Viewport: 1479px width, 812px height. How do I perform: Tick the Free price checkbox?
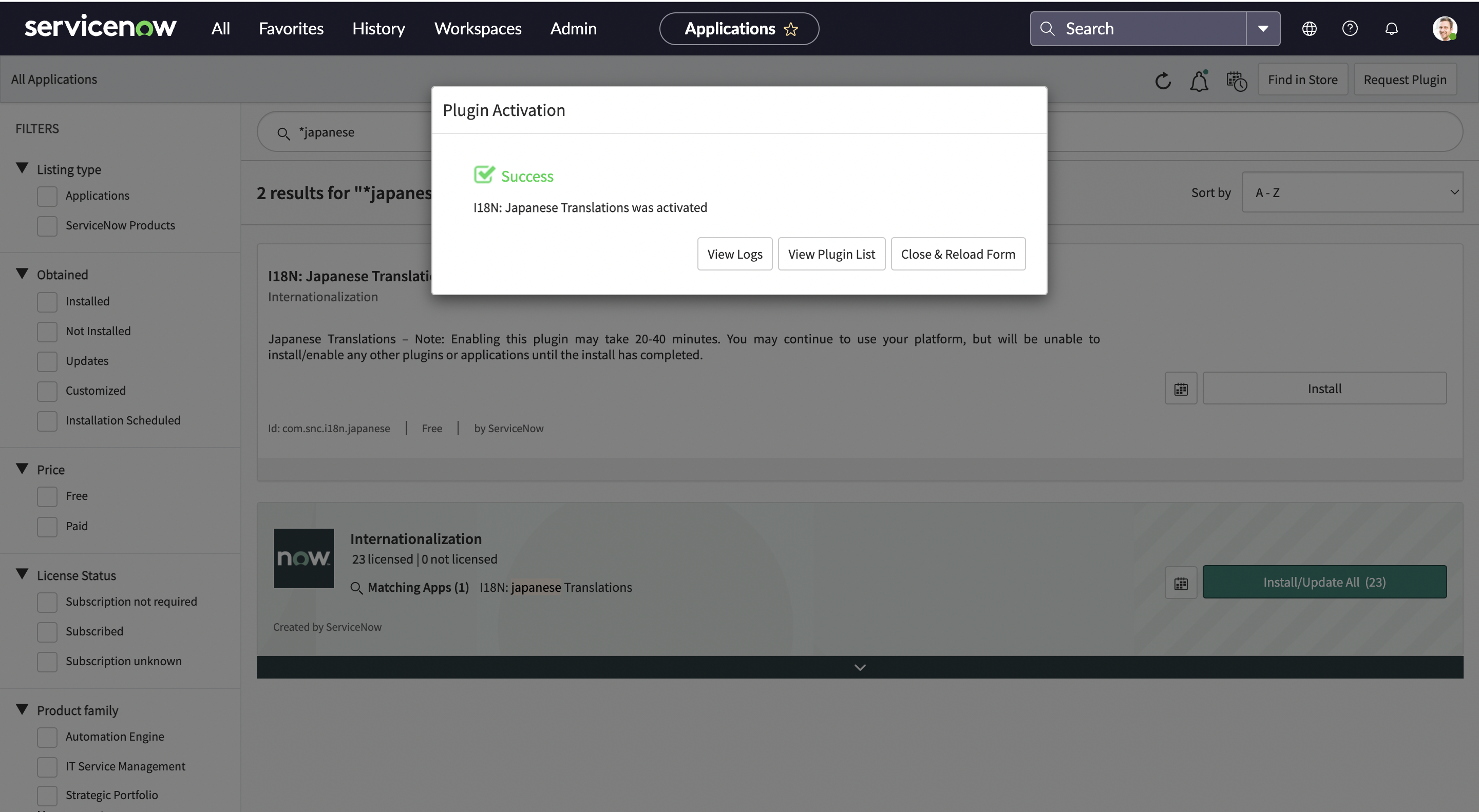click(x=47, y=496)
